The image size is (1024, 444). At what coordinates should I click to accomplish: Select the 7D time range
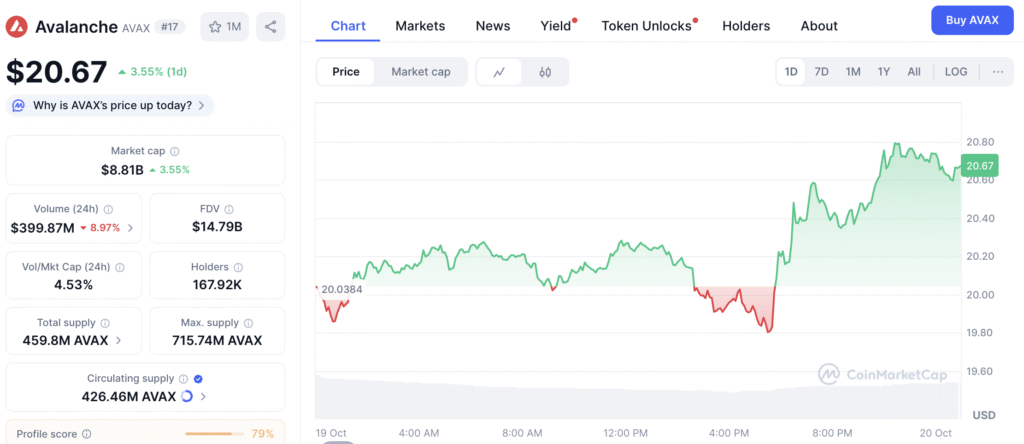(821, 72)
